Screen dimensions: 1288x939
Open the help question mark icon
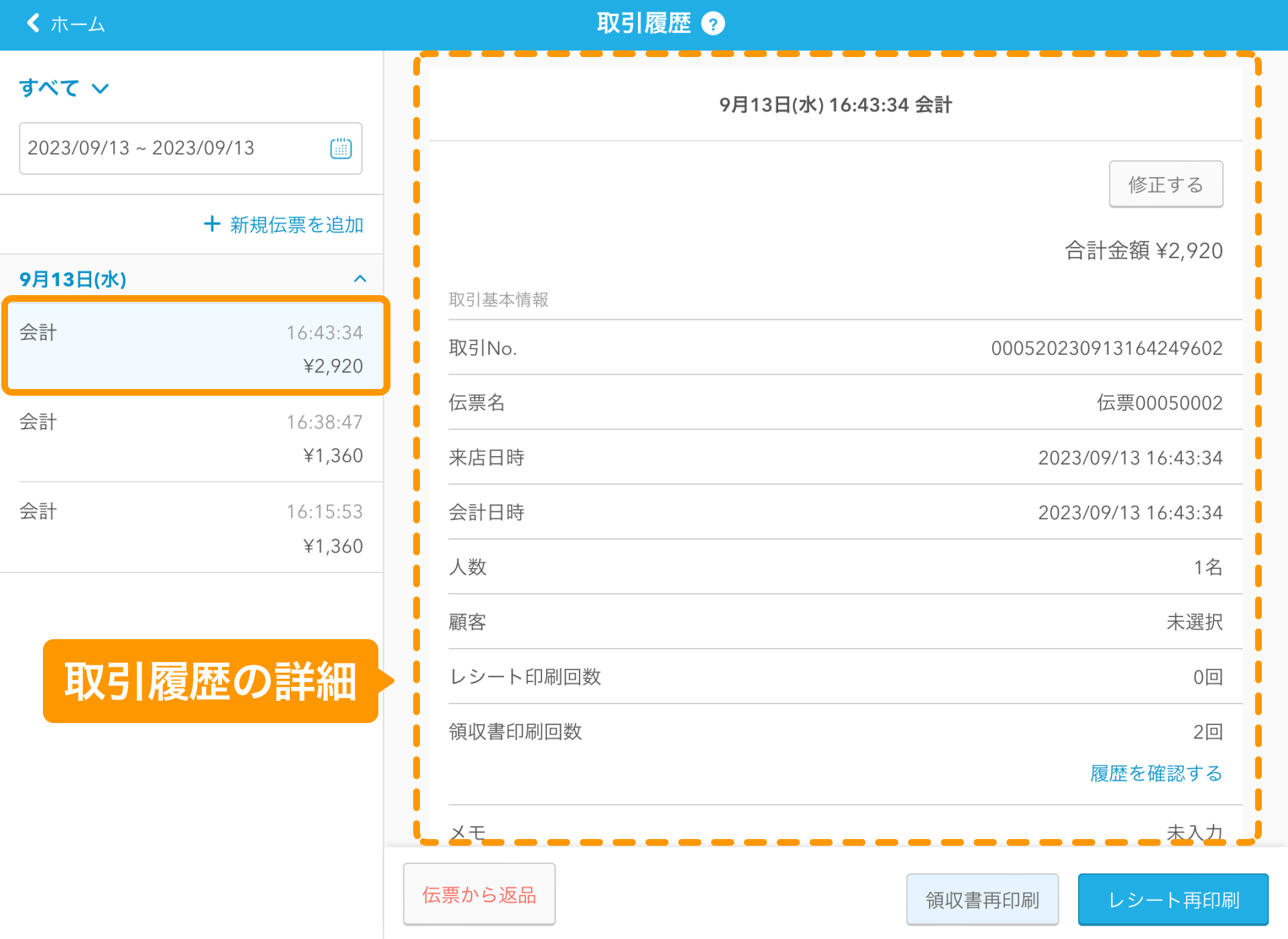tap(712, 24)
